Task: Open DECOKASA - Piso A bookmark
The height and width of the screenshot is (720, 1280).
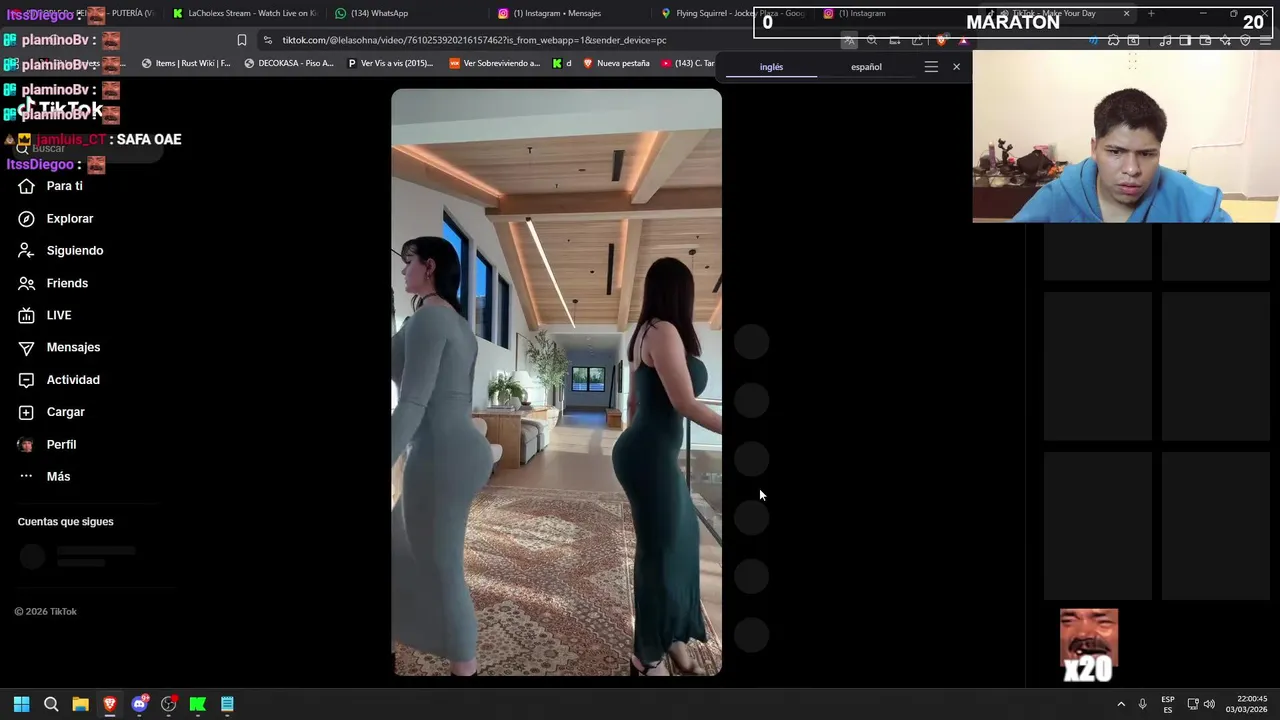Action: click(289, 63)
